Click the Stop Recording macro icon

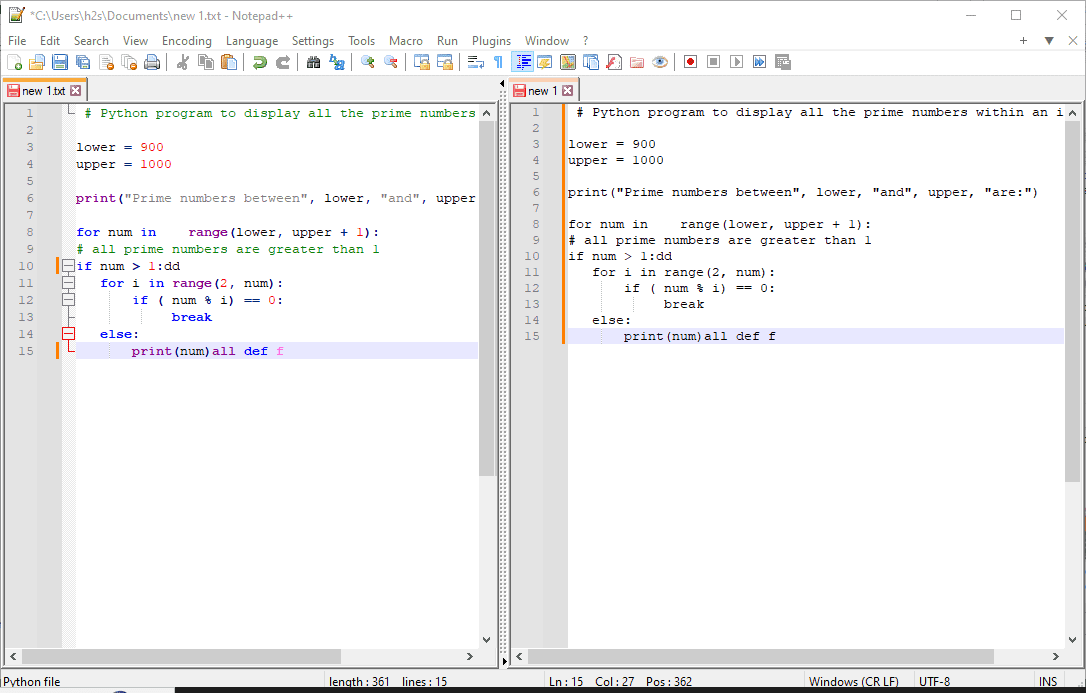click(713, 62)
